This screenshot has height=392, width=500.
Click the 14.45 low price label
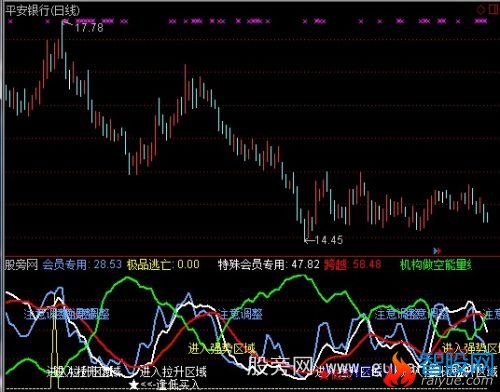point(329,240)
